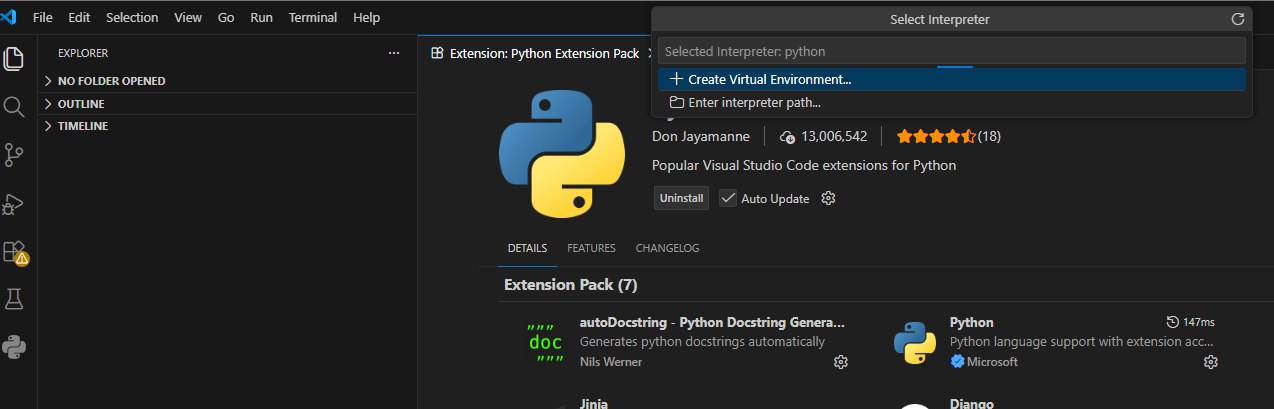1274x409 pixels.
Task: Open the Explorer view in activity bar
Action: (14, 58)
